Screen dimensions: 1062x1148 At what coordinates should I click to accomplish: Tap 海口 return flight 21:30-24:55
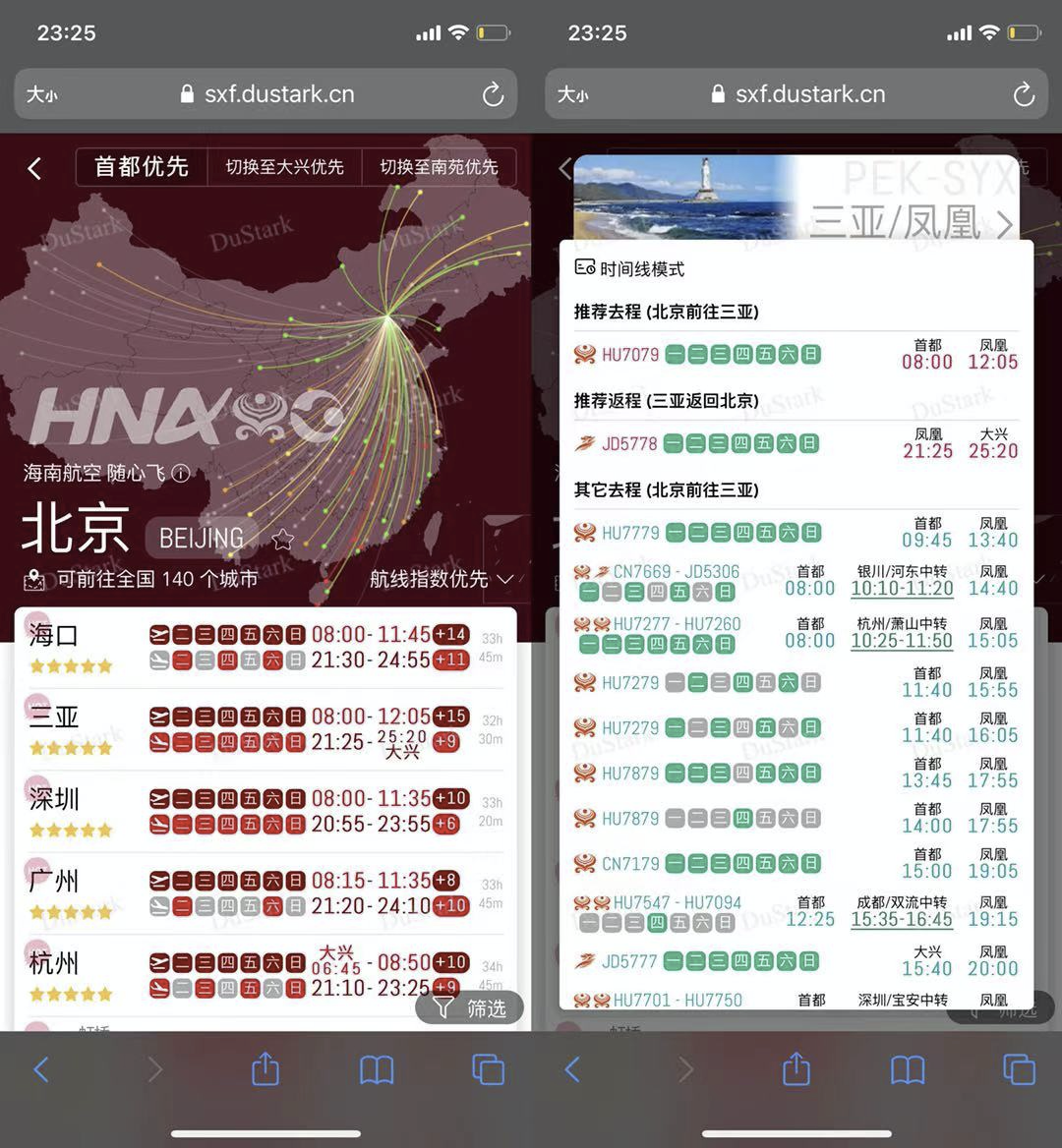[309, 660]
